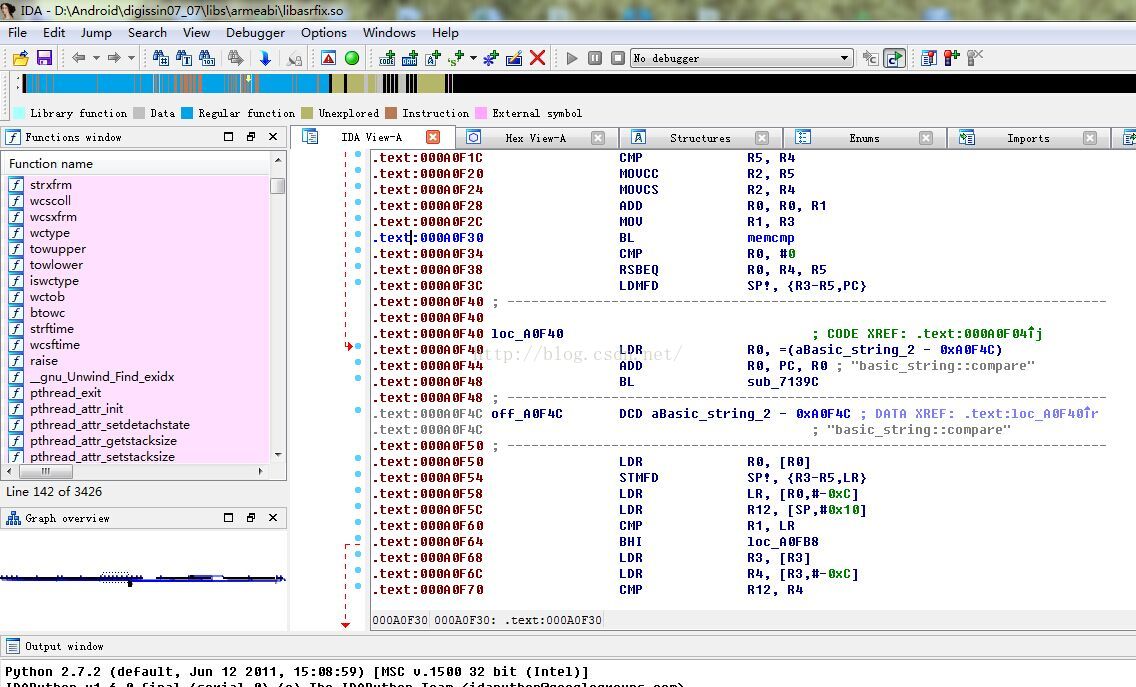
Task: Click the blue down arrow jump icon
Action: click(265, 58)
